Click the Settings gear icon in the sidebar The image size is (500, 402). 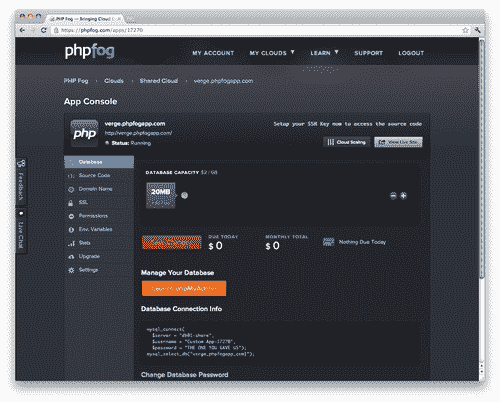click(71, 270)
